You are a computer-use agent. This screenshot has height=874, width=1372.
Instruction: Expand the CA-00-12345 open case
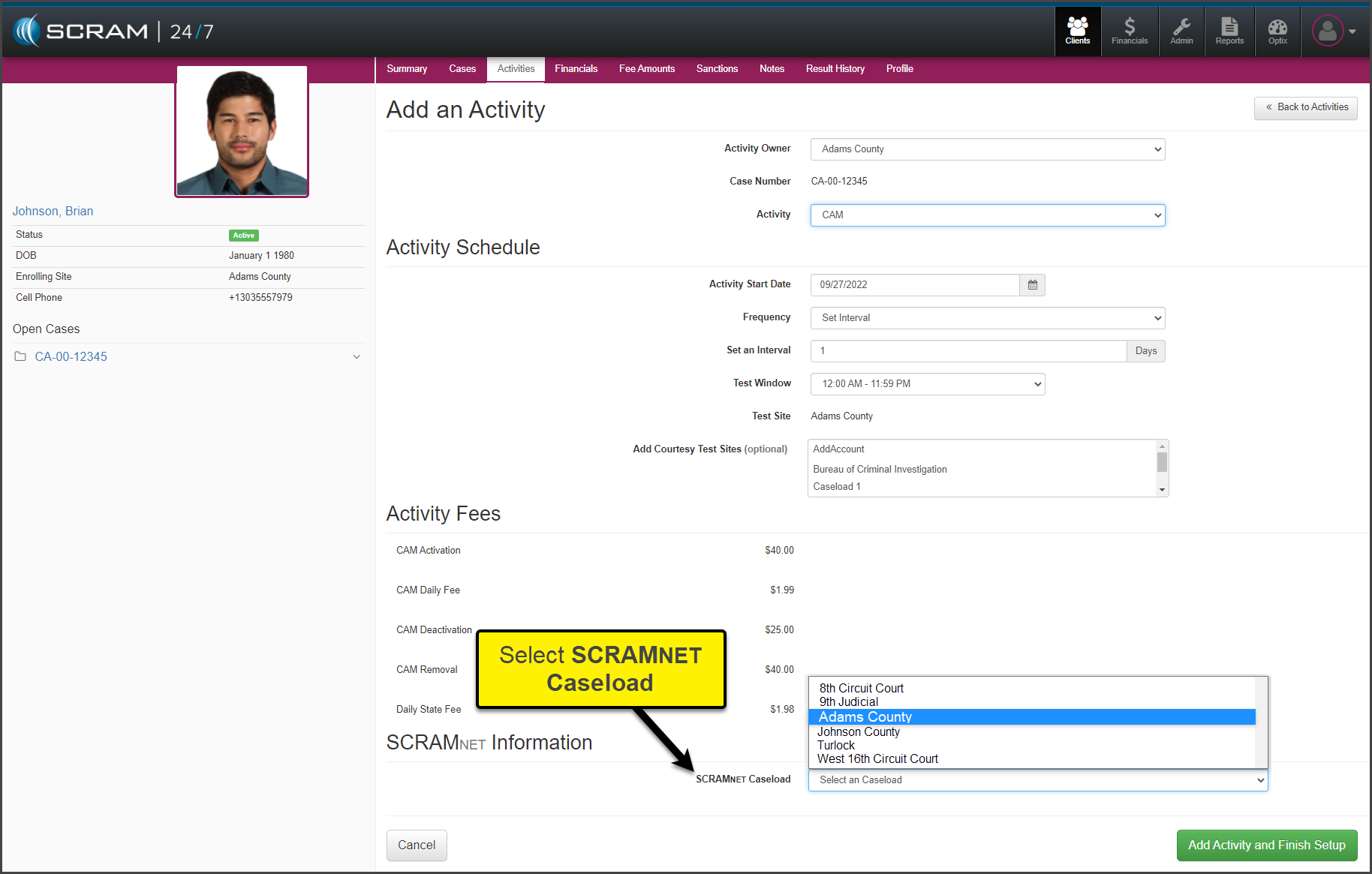[x=357, y=357]
